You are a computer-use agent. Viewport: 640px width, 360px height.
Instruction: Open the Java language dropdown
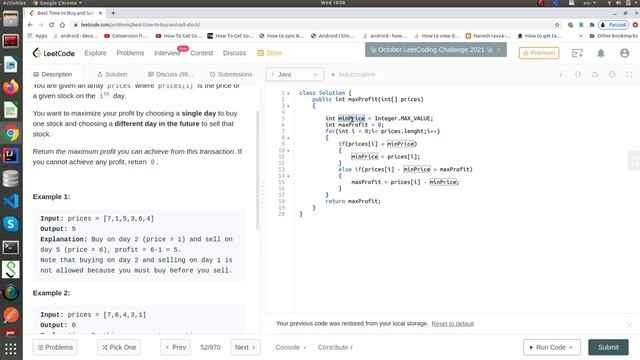click(295, 74)
